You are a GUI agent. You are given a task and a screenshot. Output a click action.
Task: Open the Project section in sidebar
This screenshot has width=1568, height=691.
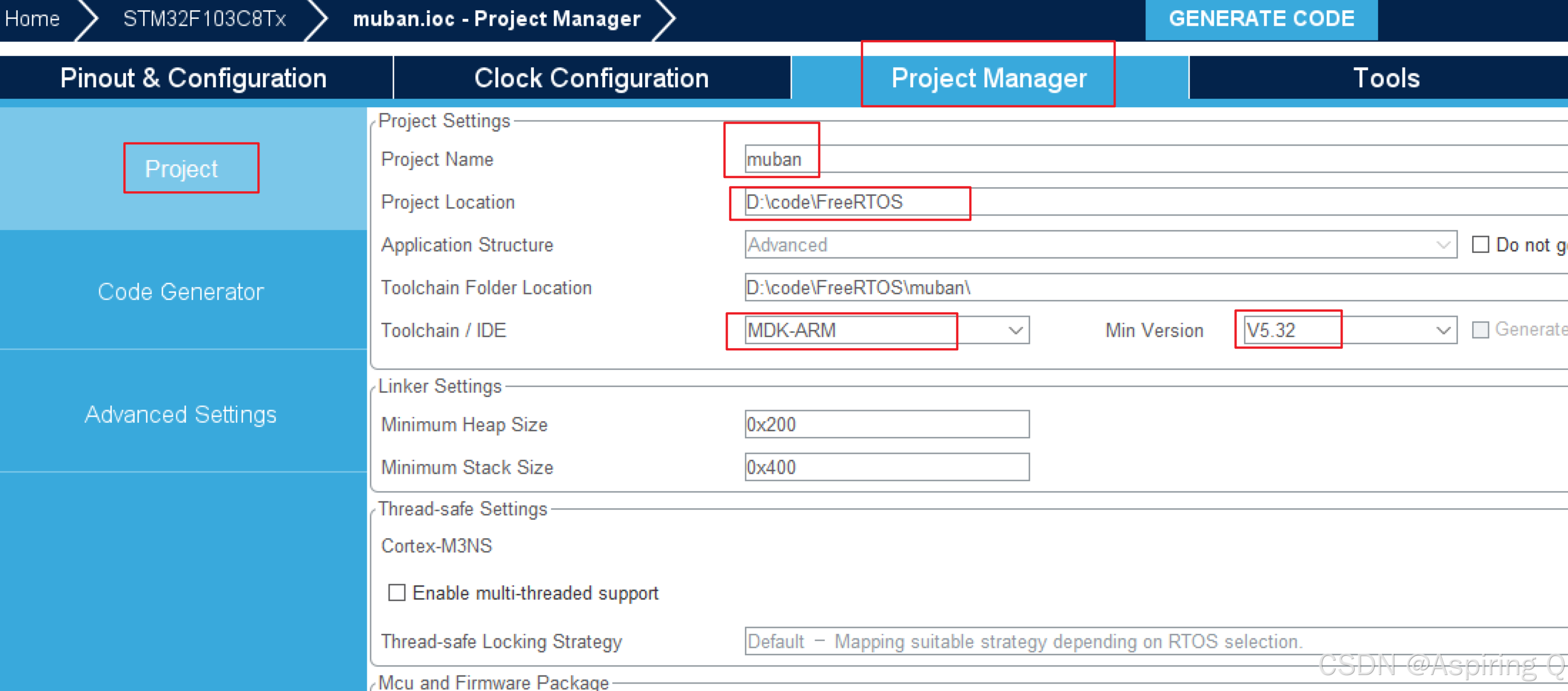(x=182, y=169)
